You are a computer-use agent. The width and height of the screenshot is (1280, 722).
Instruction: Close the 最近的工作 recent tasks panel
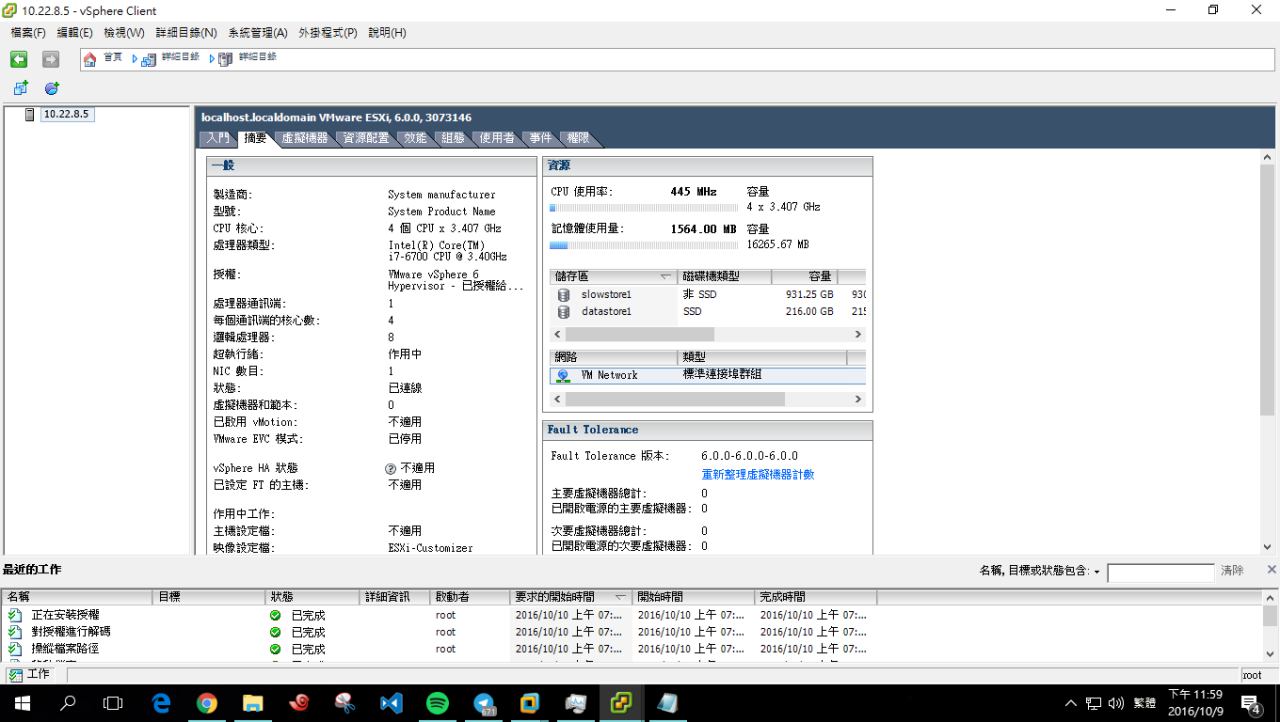[1271, 569]
